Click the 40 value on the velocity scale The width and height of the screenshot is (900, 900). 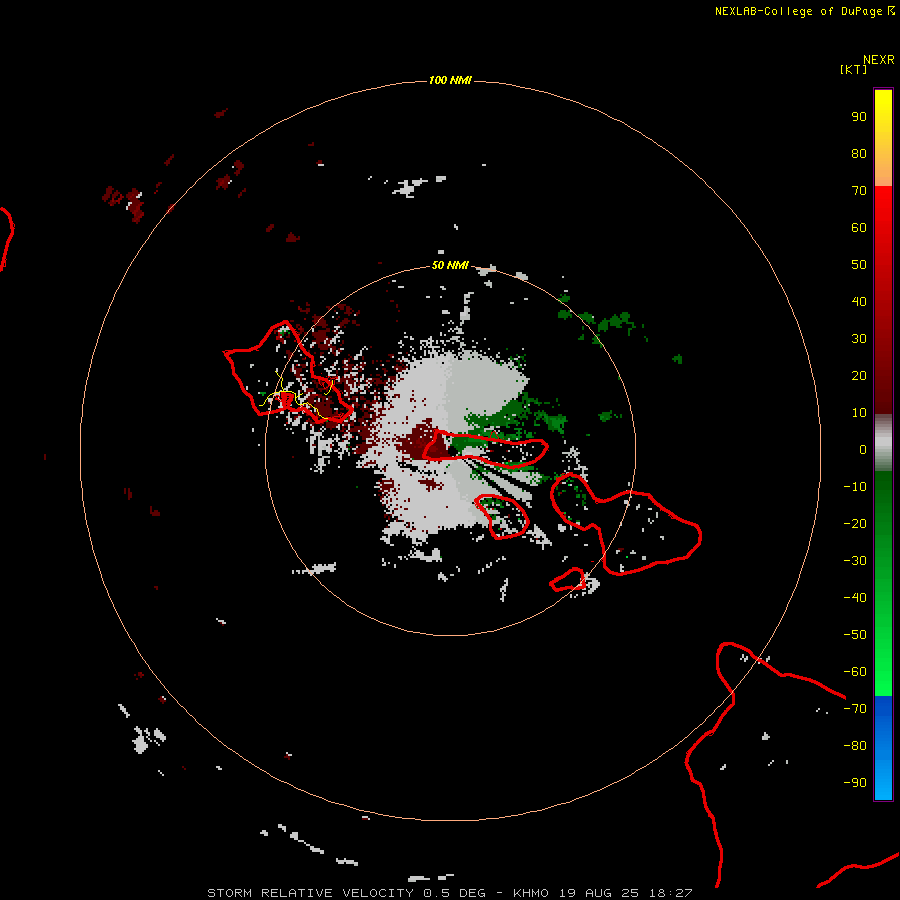[x=859, y=302]
